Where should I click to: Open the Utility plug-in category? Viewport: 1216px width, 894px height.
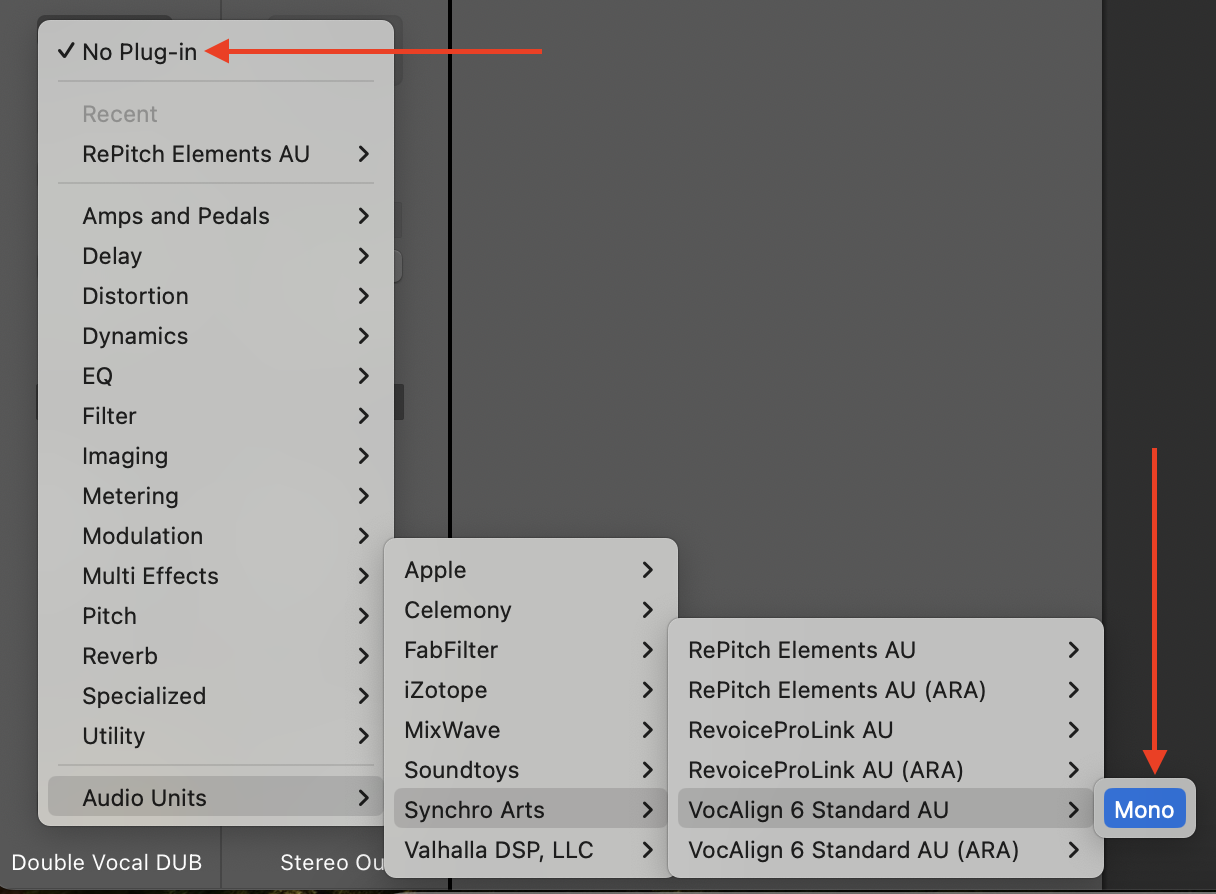[x=114, y=736]
